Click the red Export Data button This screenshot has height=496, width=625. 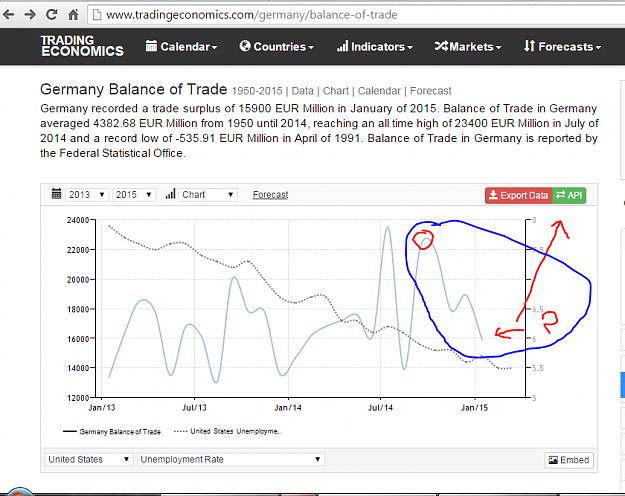[x=519, y=195]
